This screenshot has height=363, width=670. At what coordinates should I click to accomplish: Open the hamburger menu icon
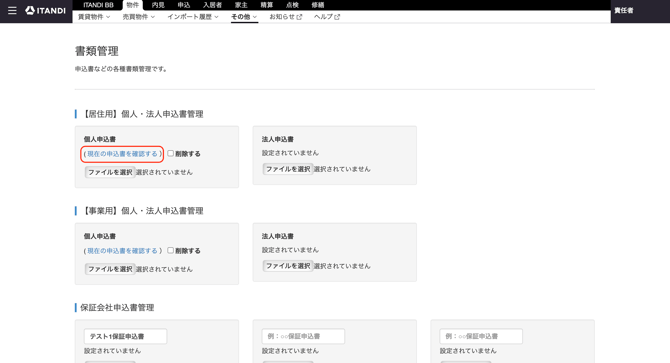pos(12,10)
